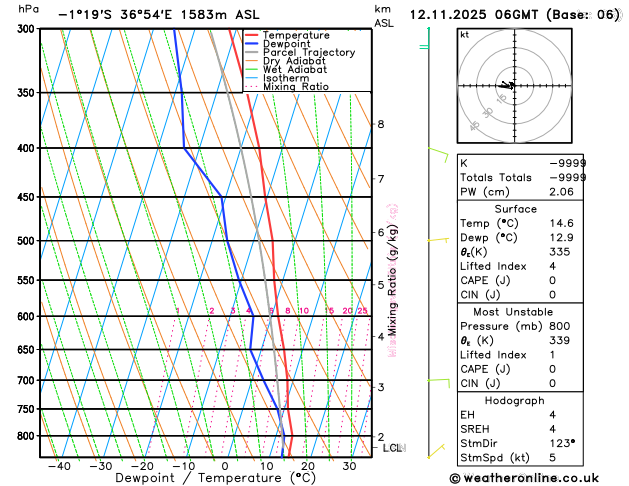The width and height of the screenshot is (629, 486).
Task: Click the wind barb at 500 hPa
Action: tap(438, 240)
